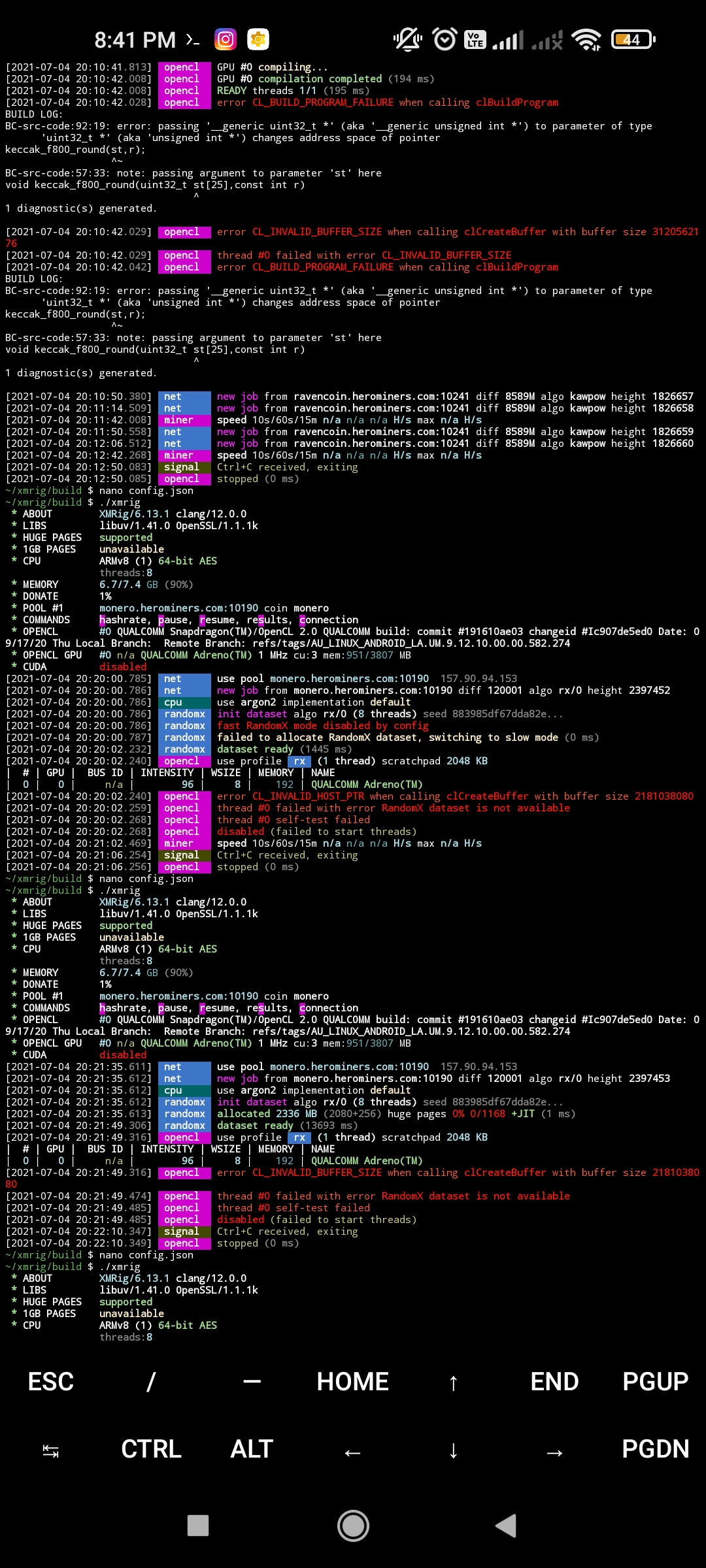Toggle the ALT modifier key
706x1568 pixels.
click(252, 1450)
